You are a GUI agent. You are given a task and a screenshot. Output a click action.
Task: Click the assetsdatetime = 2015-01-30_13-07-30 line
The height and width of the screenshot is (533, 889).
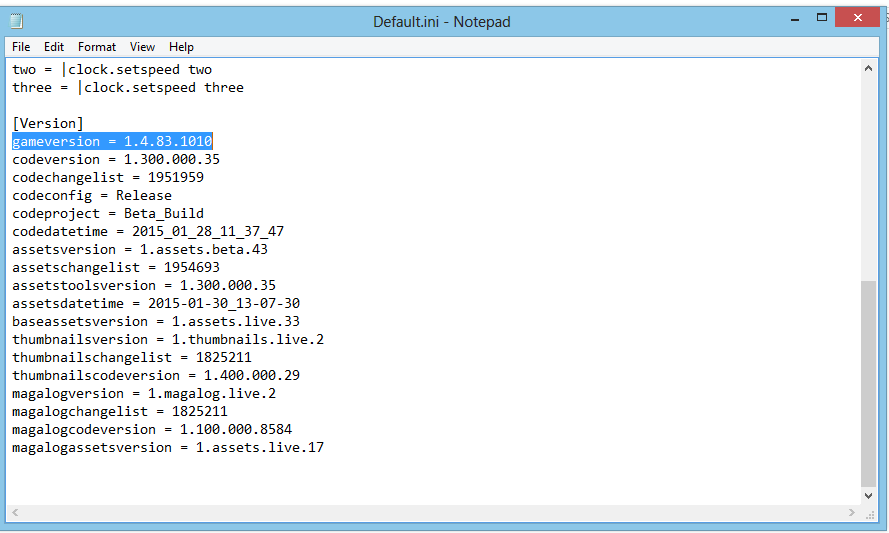(x=156, y=303)
